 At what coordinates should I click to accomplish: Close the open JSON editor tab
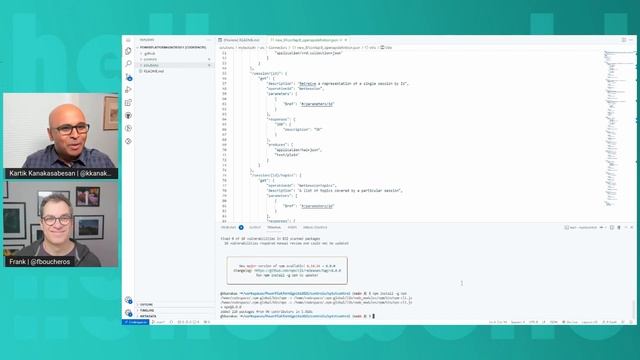[346, 40]
